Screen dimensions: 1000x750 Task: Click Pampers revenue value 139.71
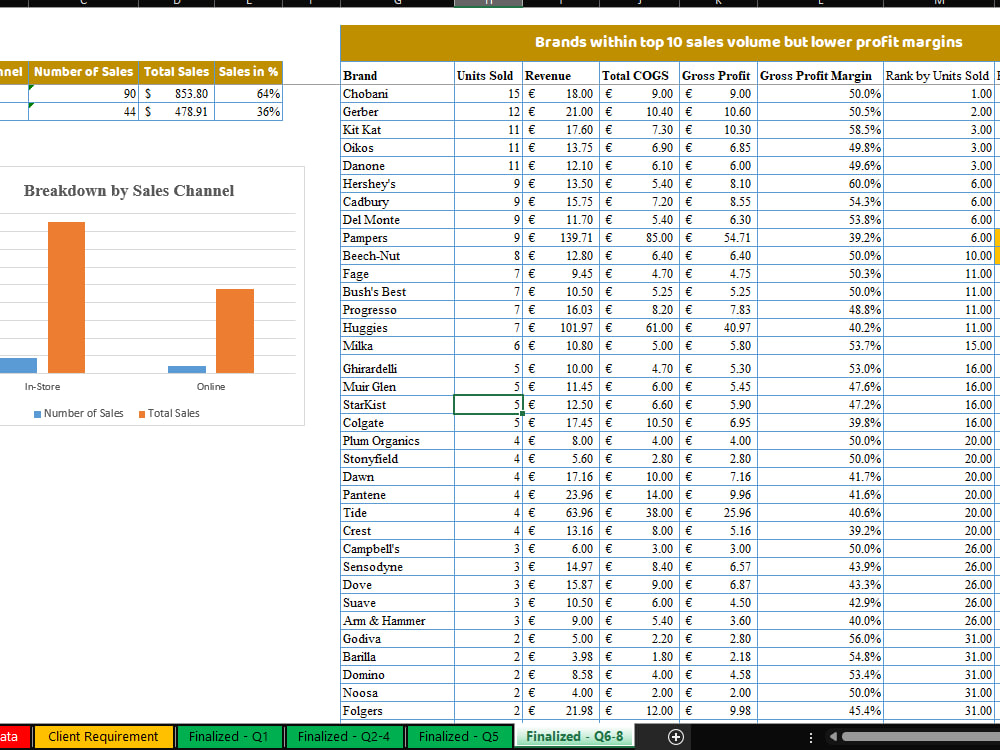(561, 238)
